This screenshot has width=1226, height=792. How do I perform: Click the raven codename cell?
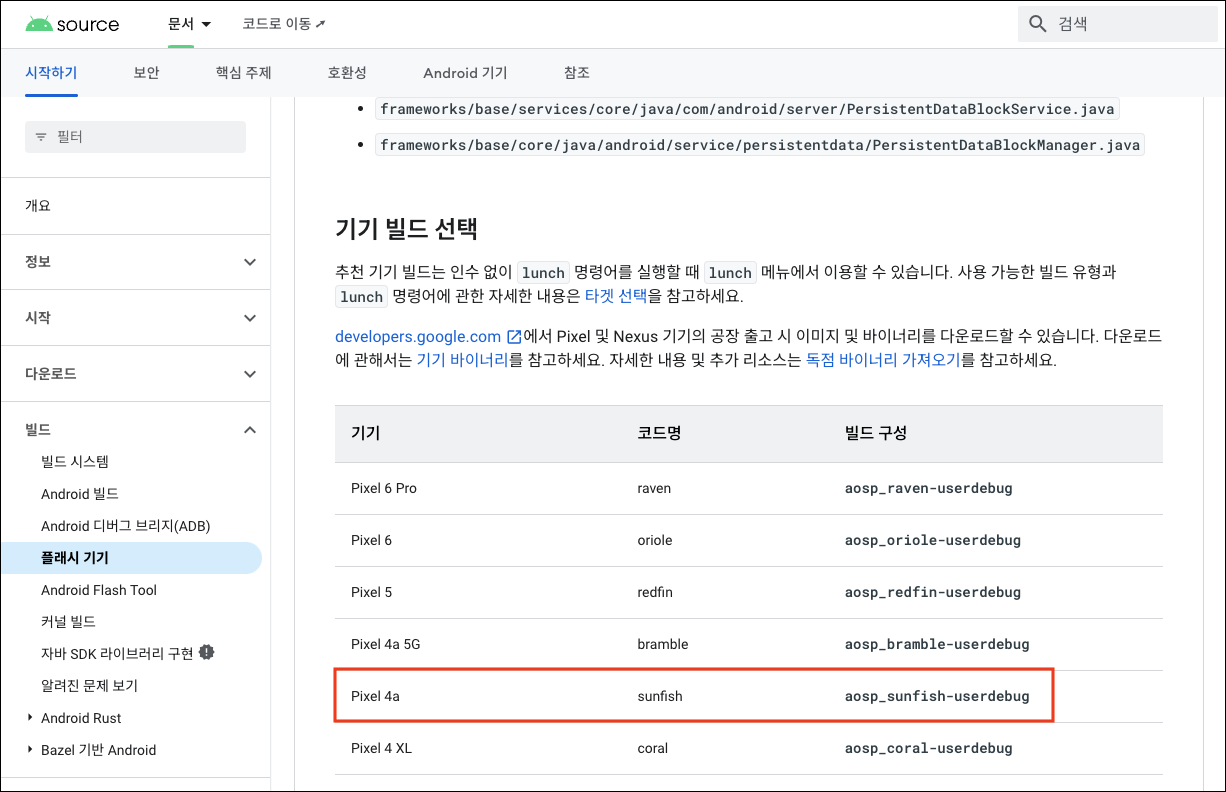[x=654, y=489]
